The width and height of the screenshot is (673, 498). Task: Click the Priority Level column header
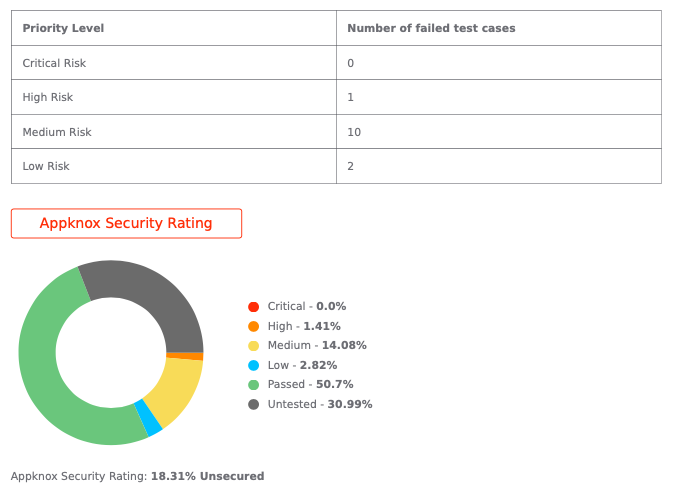coord(63,28)
